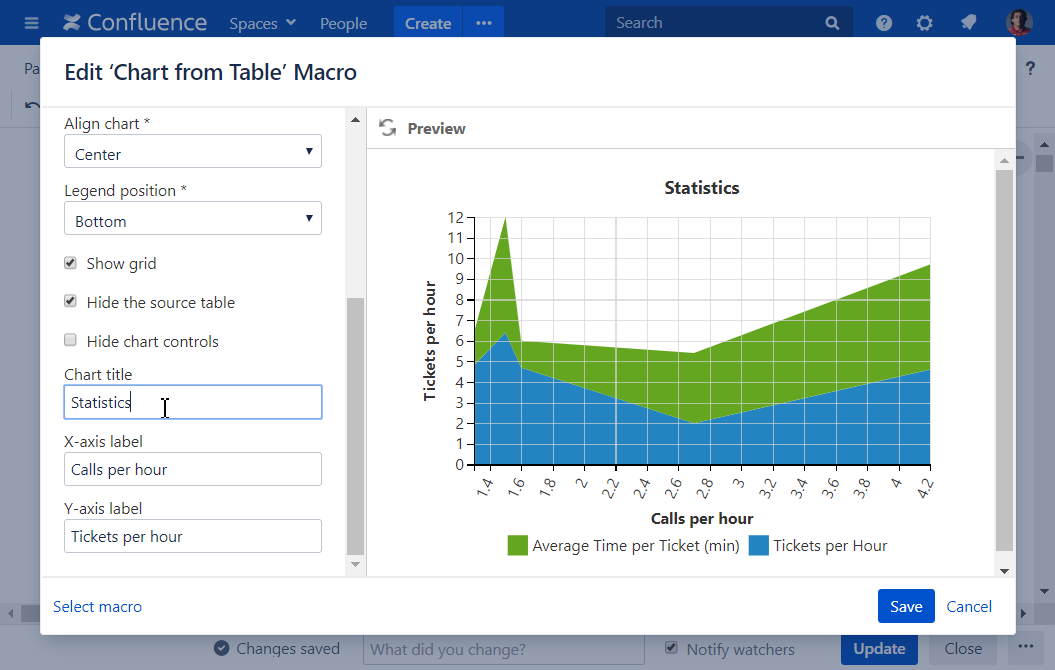Screen dimensions: 1055x670
Task: Click the X-axis label input field
Action: [x=192, y=469]
